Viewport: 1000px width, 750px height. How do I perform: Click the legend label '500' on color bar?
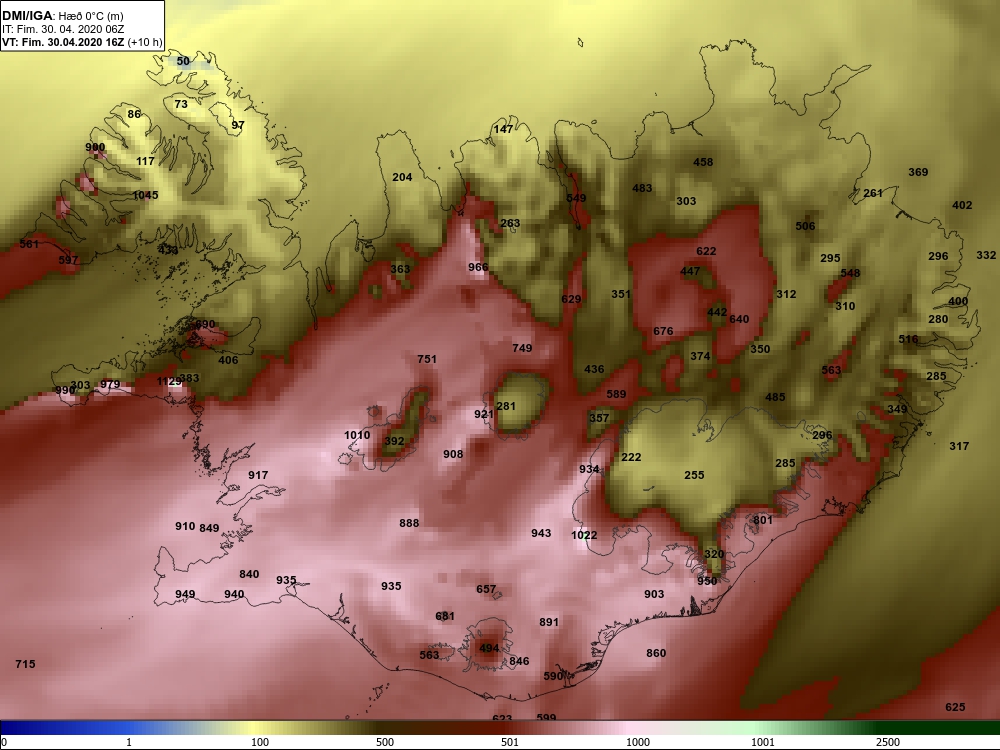coord(385,742)
